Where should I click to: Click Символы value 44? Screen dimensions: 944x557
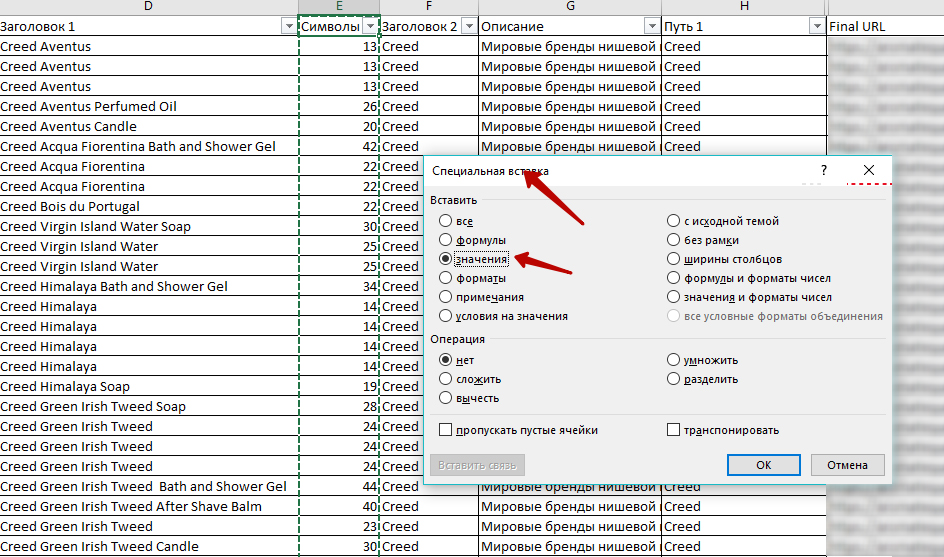tap(339, 486)
